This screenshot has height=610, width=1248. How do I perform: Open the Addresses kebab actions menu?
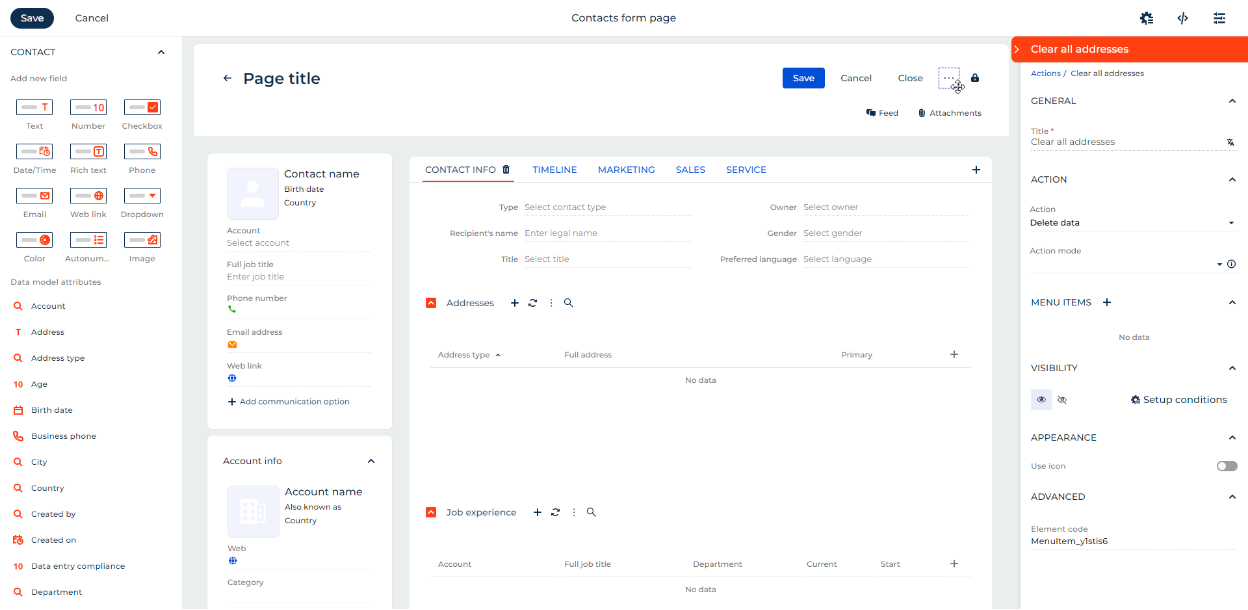550,302
